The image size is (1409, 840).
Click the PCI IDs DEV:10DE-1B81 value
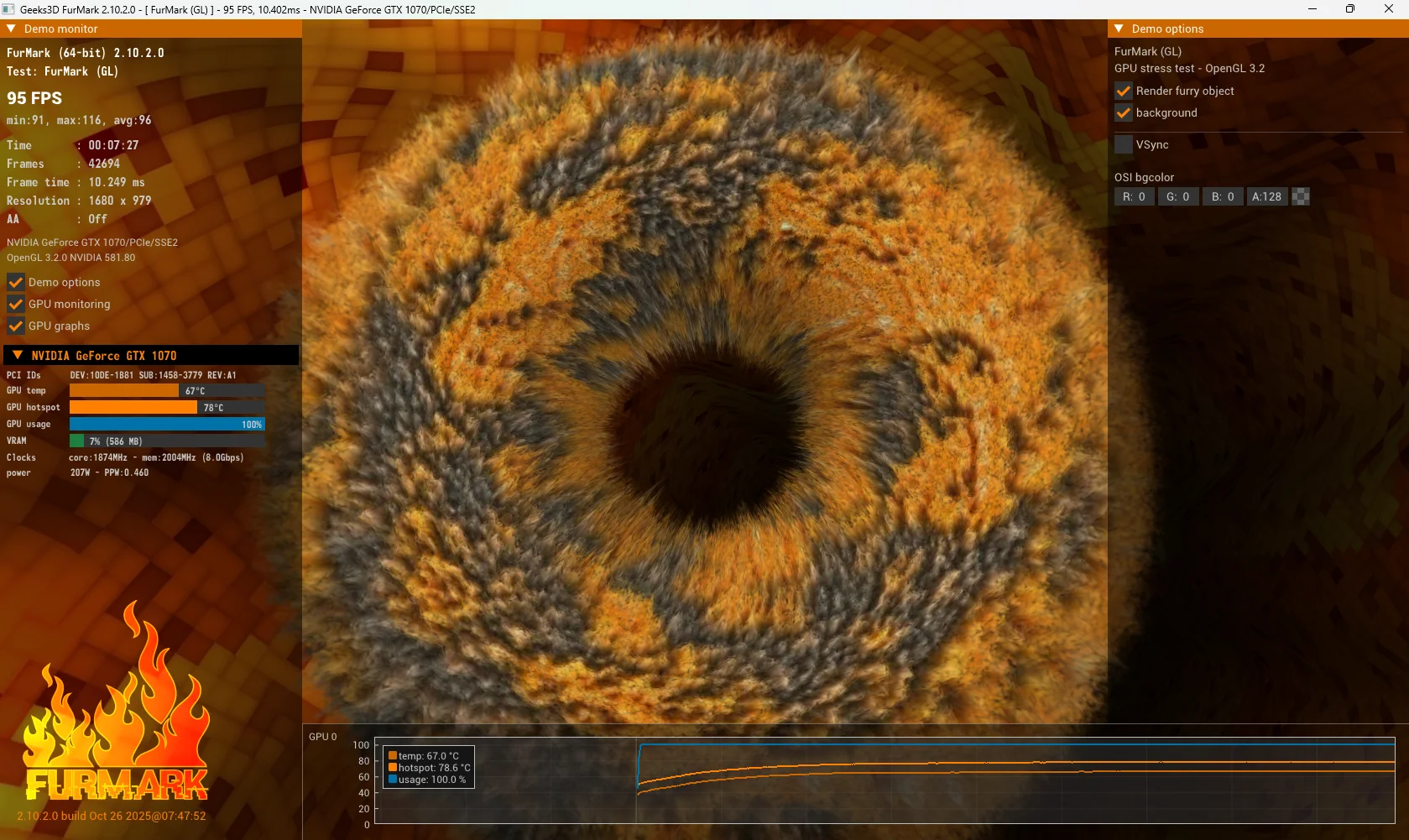tap(154, 375)
